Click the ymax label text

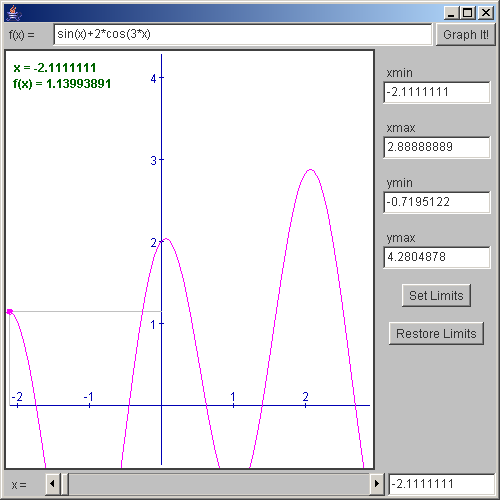click(401, 238)
